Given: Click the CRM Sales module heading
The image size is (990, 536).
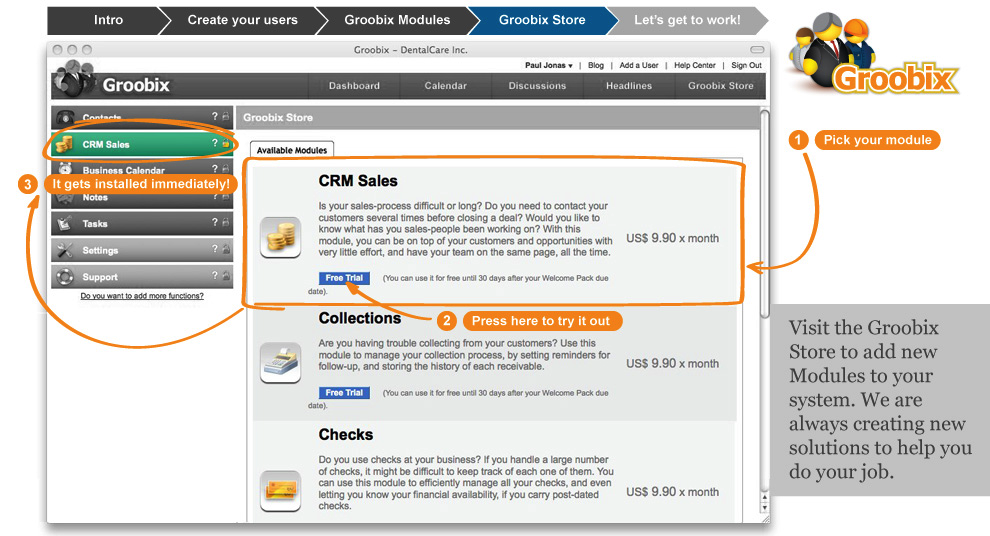Looking at the screenshot, I should 358,181.
